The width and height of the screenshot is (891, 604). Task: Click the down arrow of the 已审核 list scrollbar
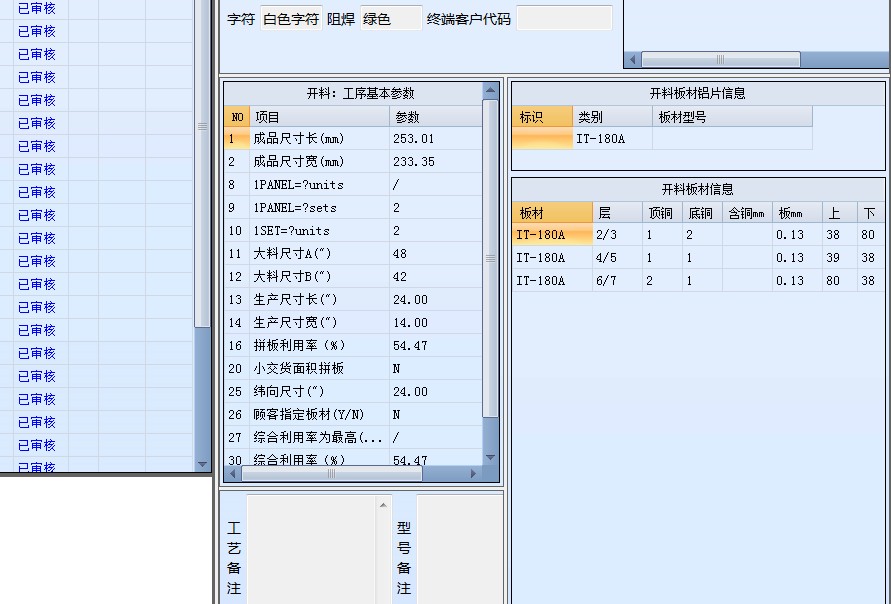202,464
